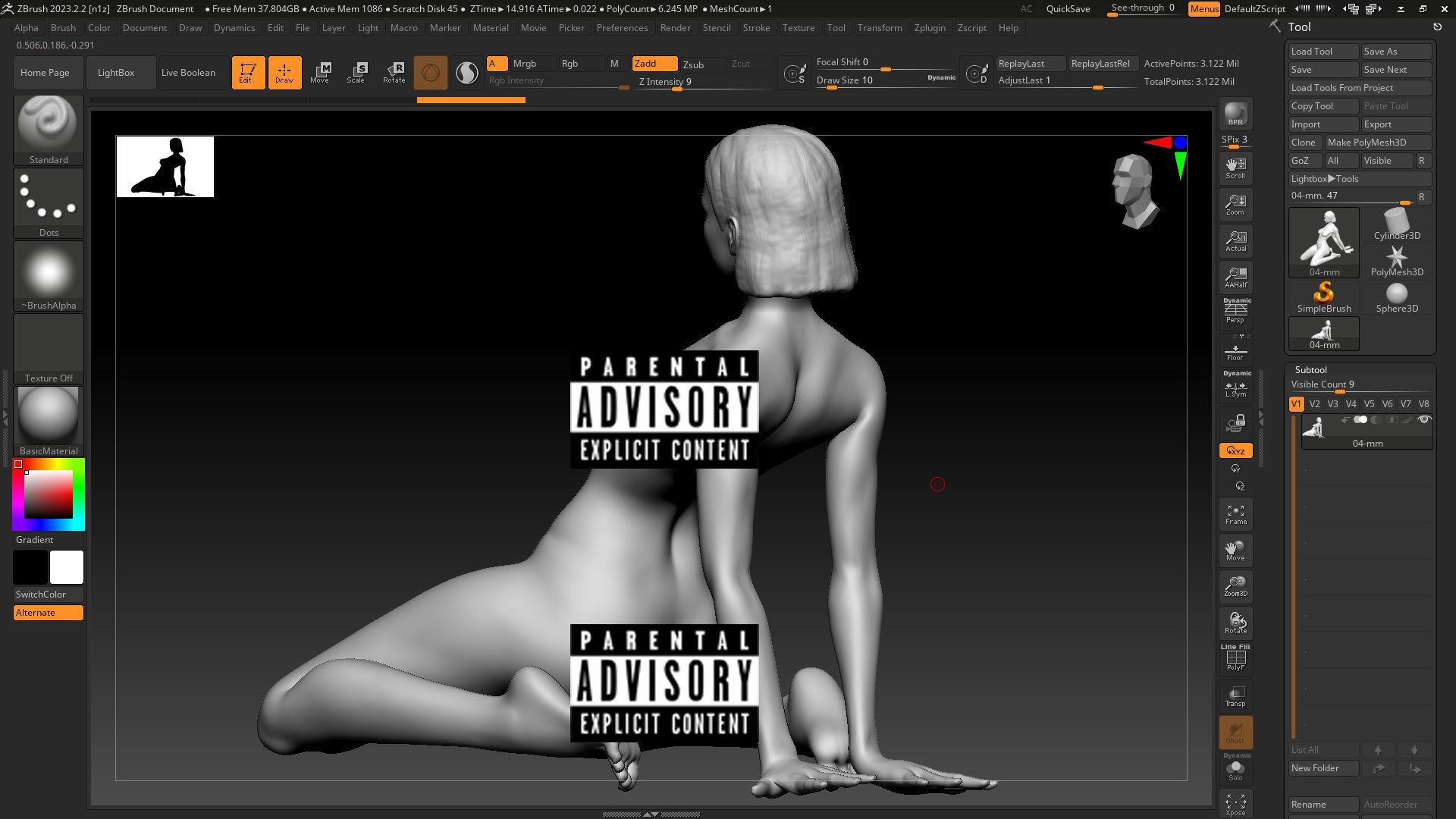Click the Move canvas icon in right shelf
This screenshot has width=1456, height=819.
click(1235, 551)
